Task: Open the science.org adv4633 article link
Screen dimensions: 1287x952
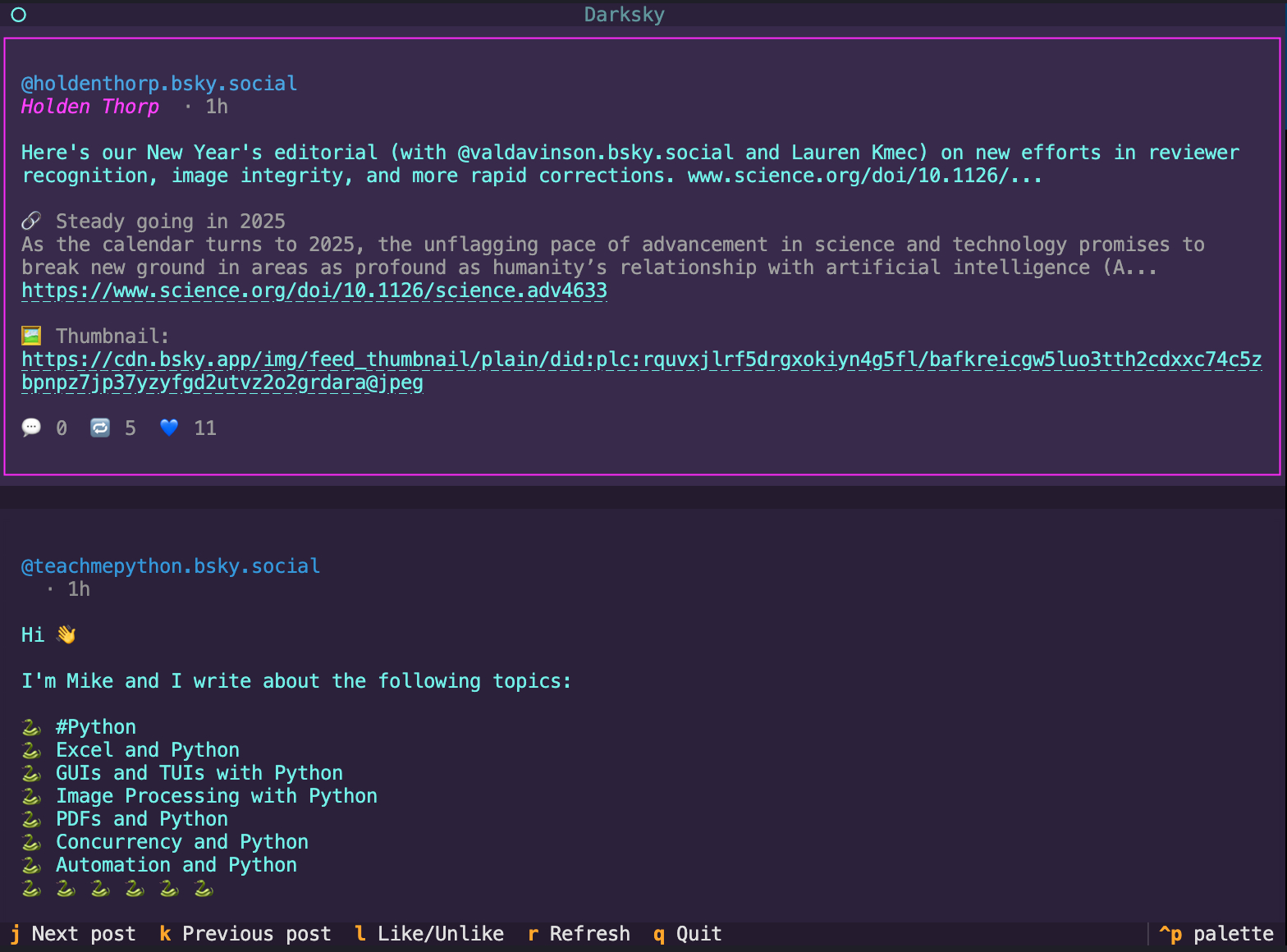Action: (314, 291)
